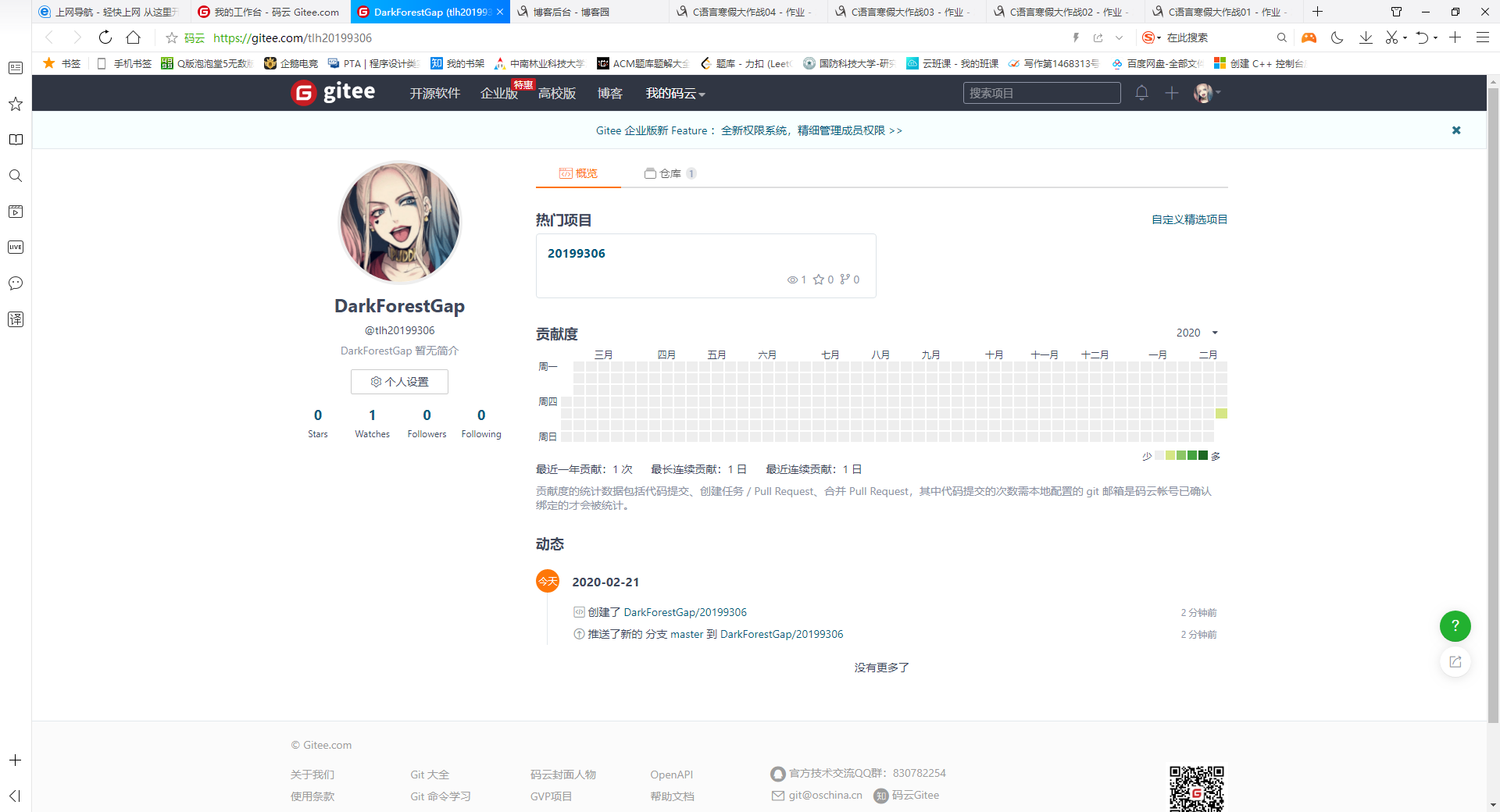1500x812 pixels.
Task: Open the sidebar news icon
Action: 16,68
